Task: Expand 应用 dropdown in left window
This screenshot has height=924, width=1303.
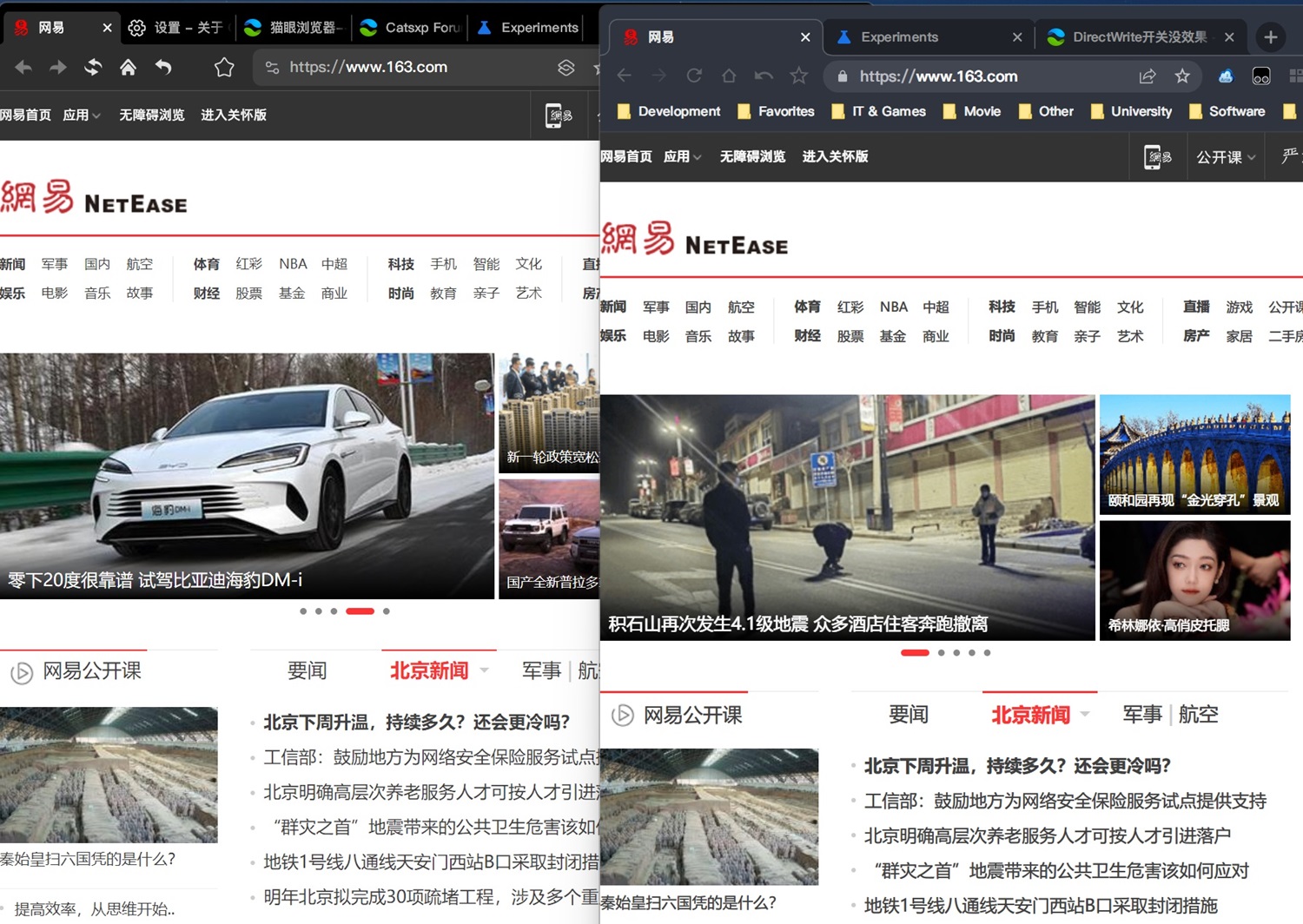Action: click(x=82, y=115)
